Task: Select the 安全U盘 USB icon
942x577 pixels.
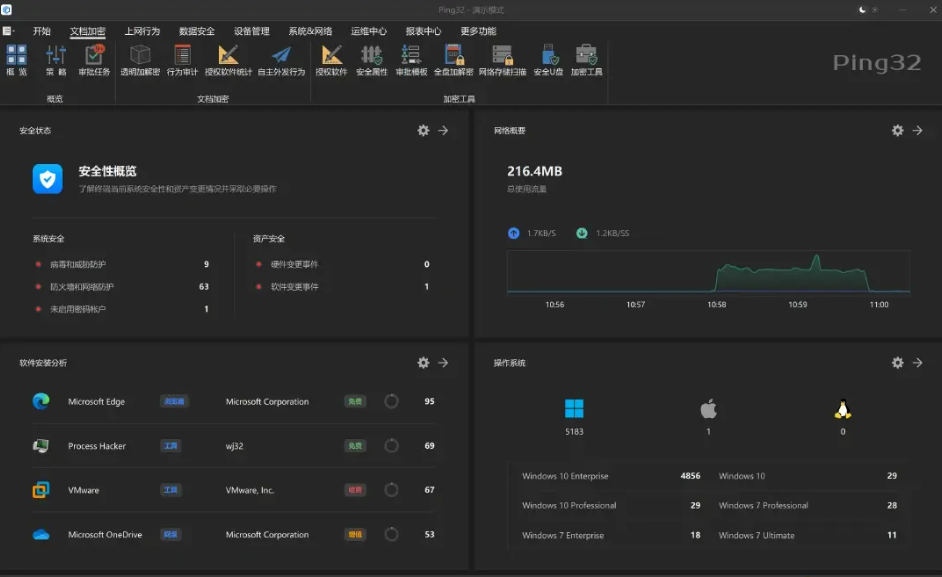Action: pos(549,55)
